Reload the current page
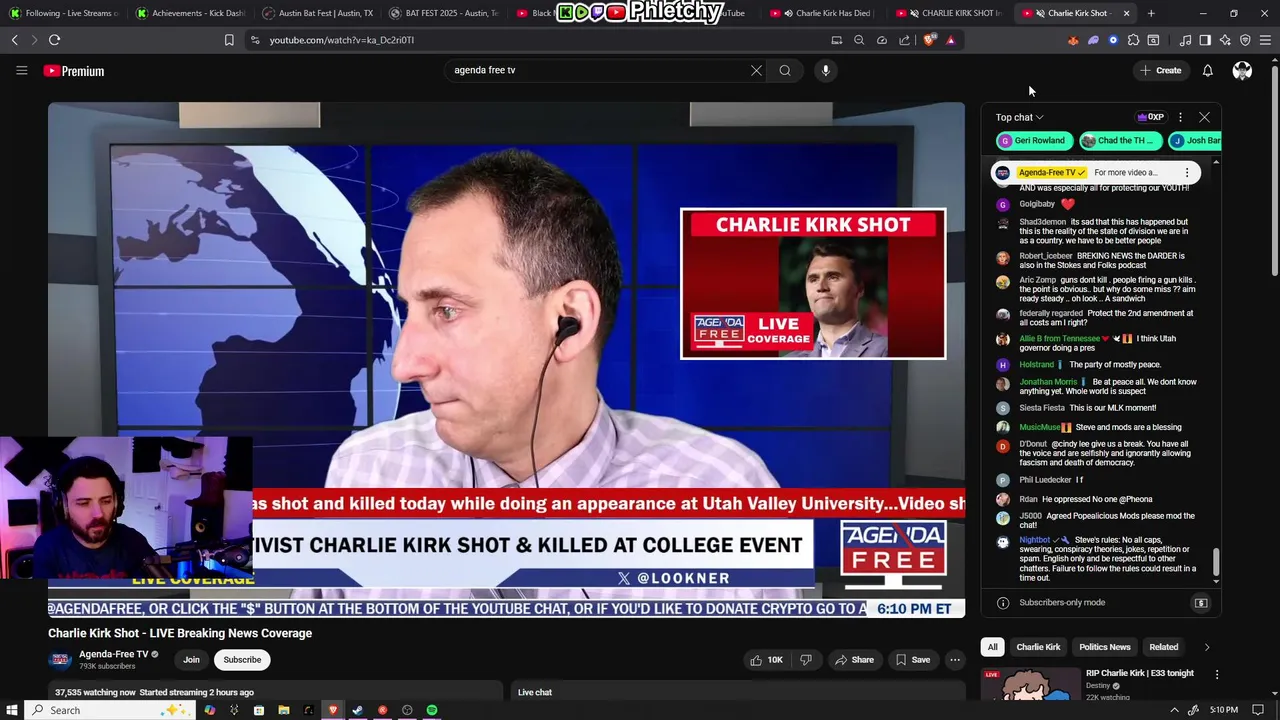The width and height of the screenshot is (1280, 720). (x=54, y=40)
